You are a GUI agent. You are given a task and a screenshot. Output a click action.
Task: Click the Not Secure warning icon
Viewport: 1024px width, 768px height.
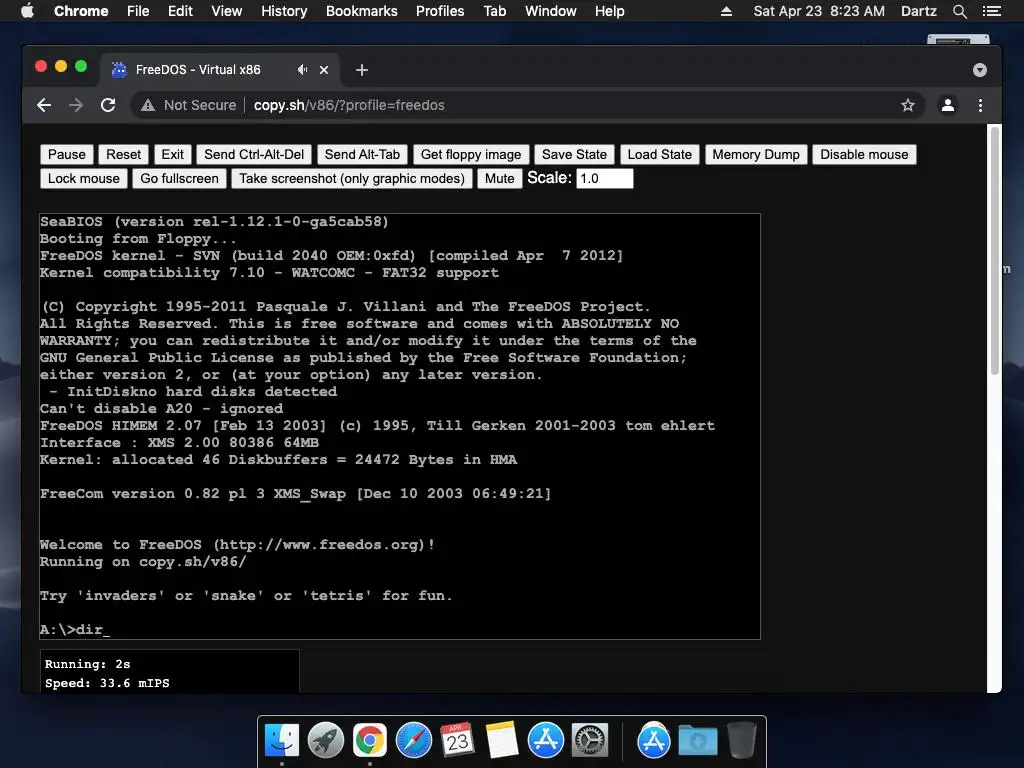click(x=148, y=105)
